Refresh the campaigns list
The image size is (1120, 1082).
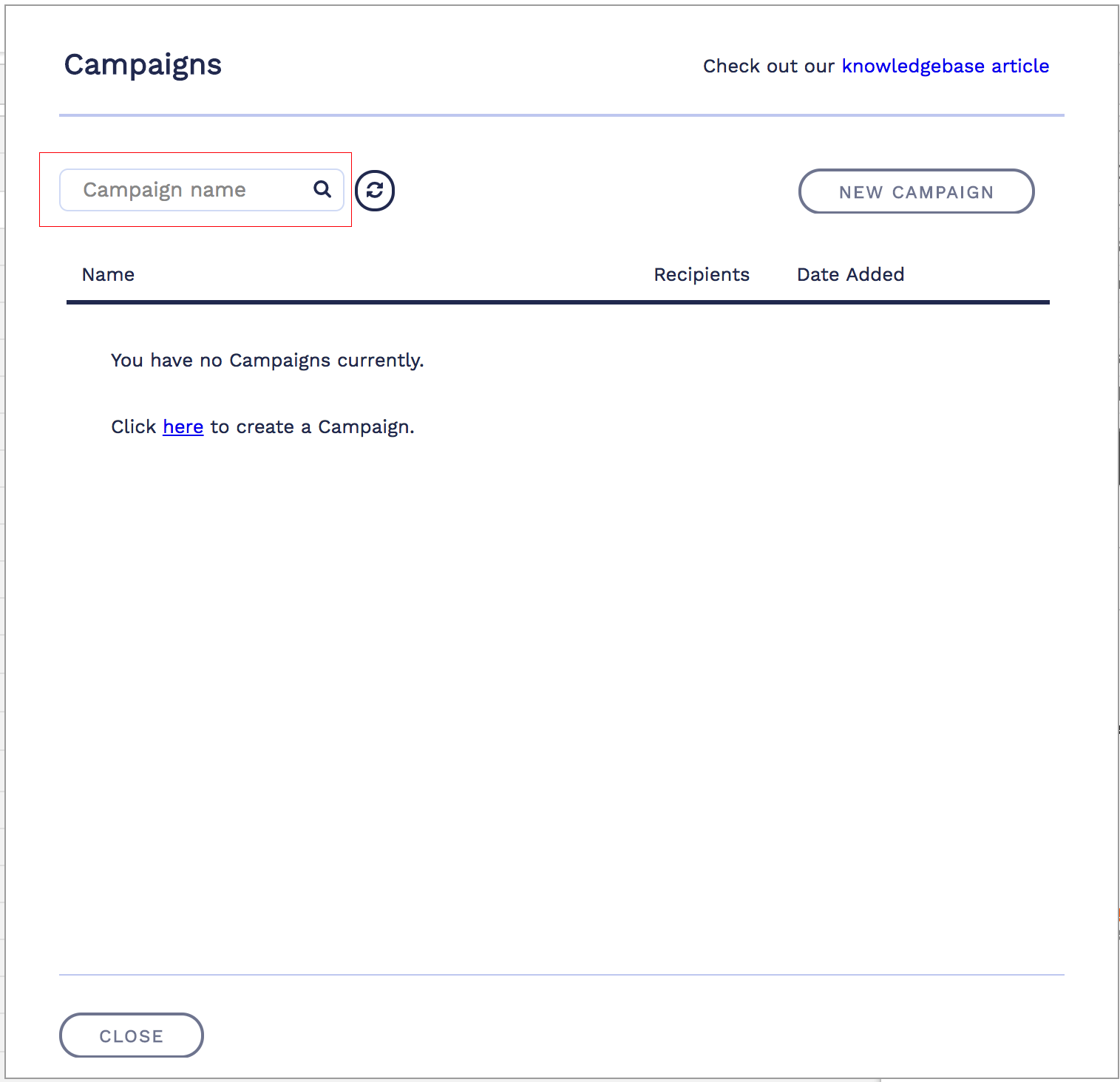click(x=375, y=191)
